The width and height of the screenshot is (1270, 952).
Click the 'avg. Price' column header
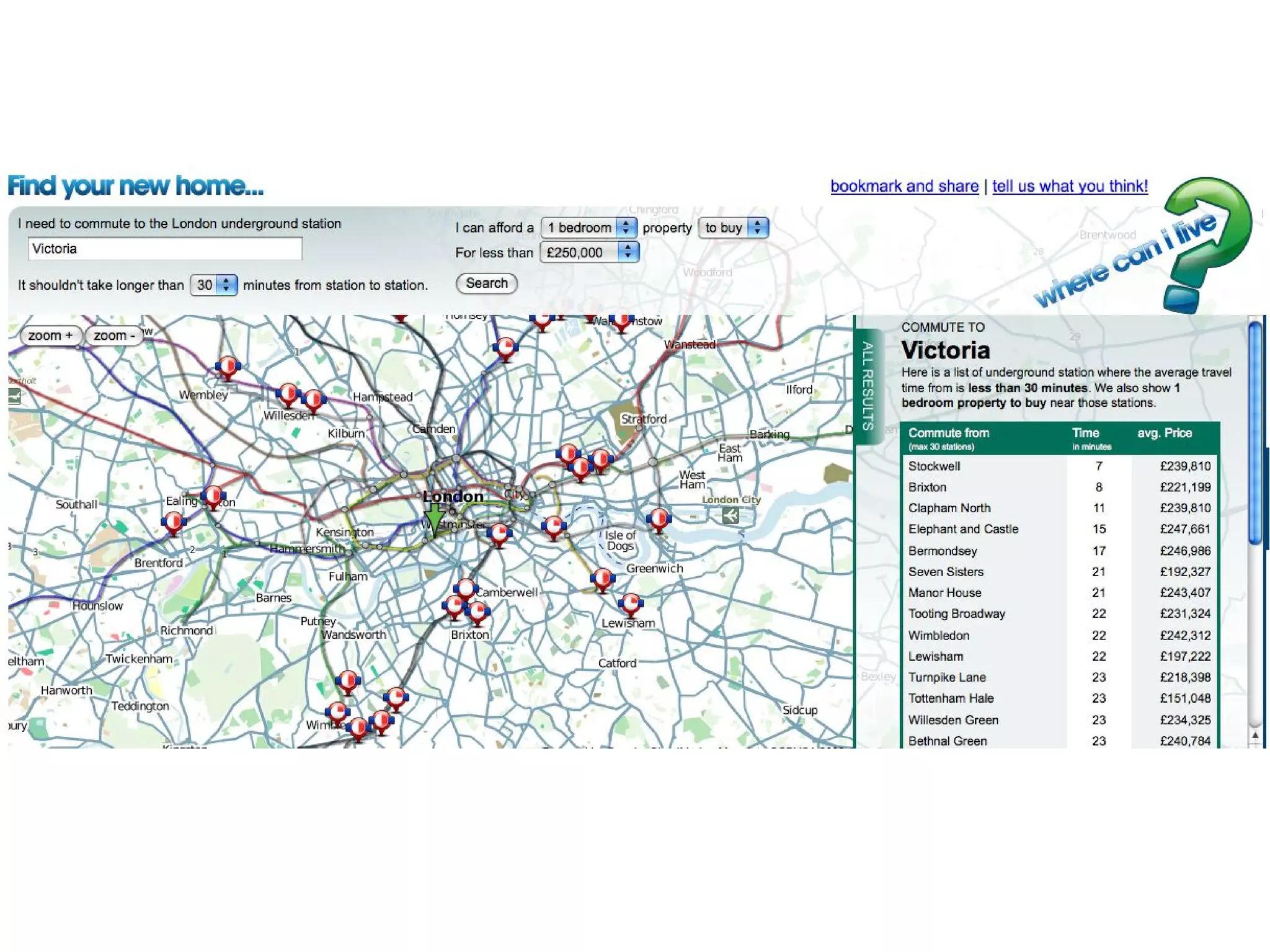tap(1165, 433)
